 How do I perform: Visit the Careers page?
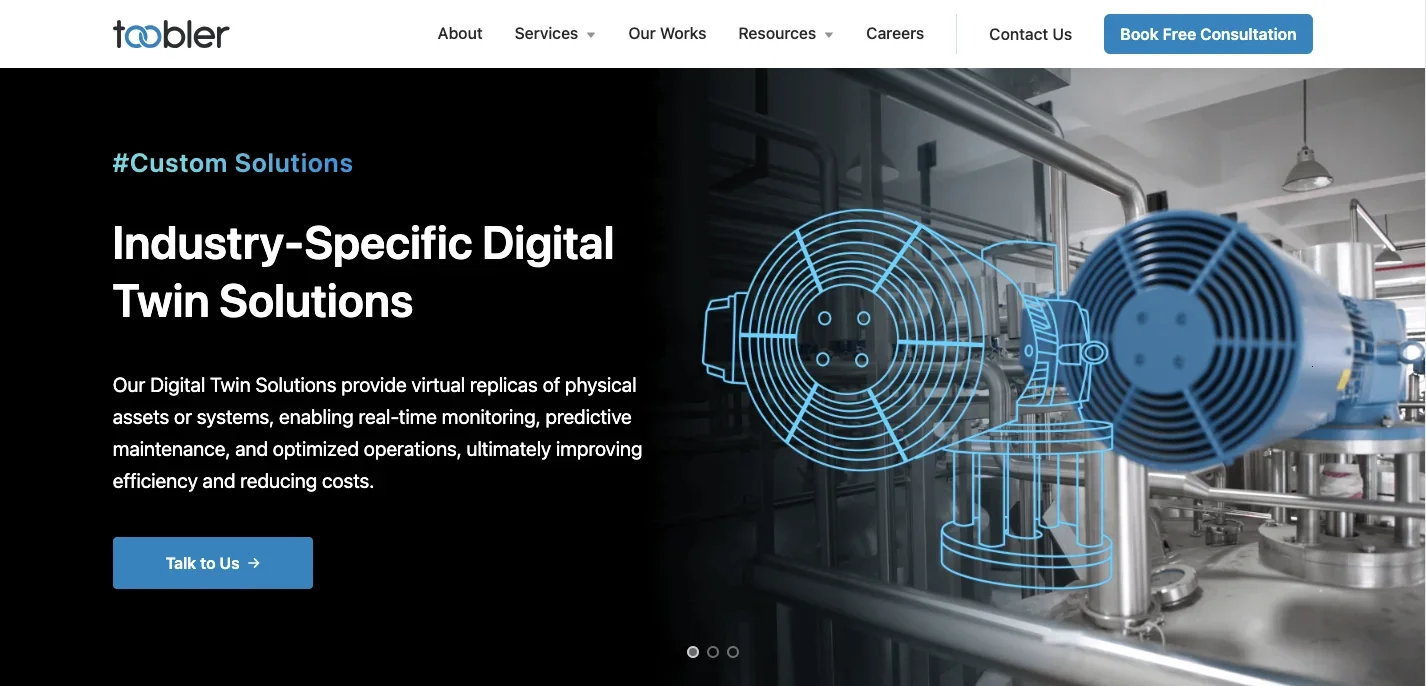[895, 34]
